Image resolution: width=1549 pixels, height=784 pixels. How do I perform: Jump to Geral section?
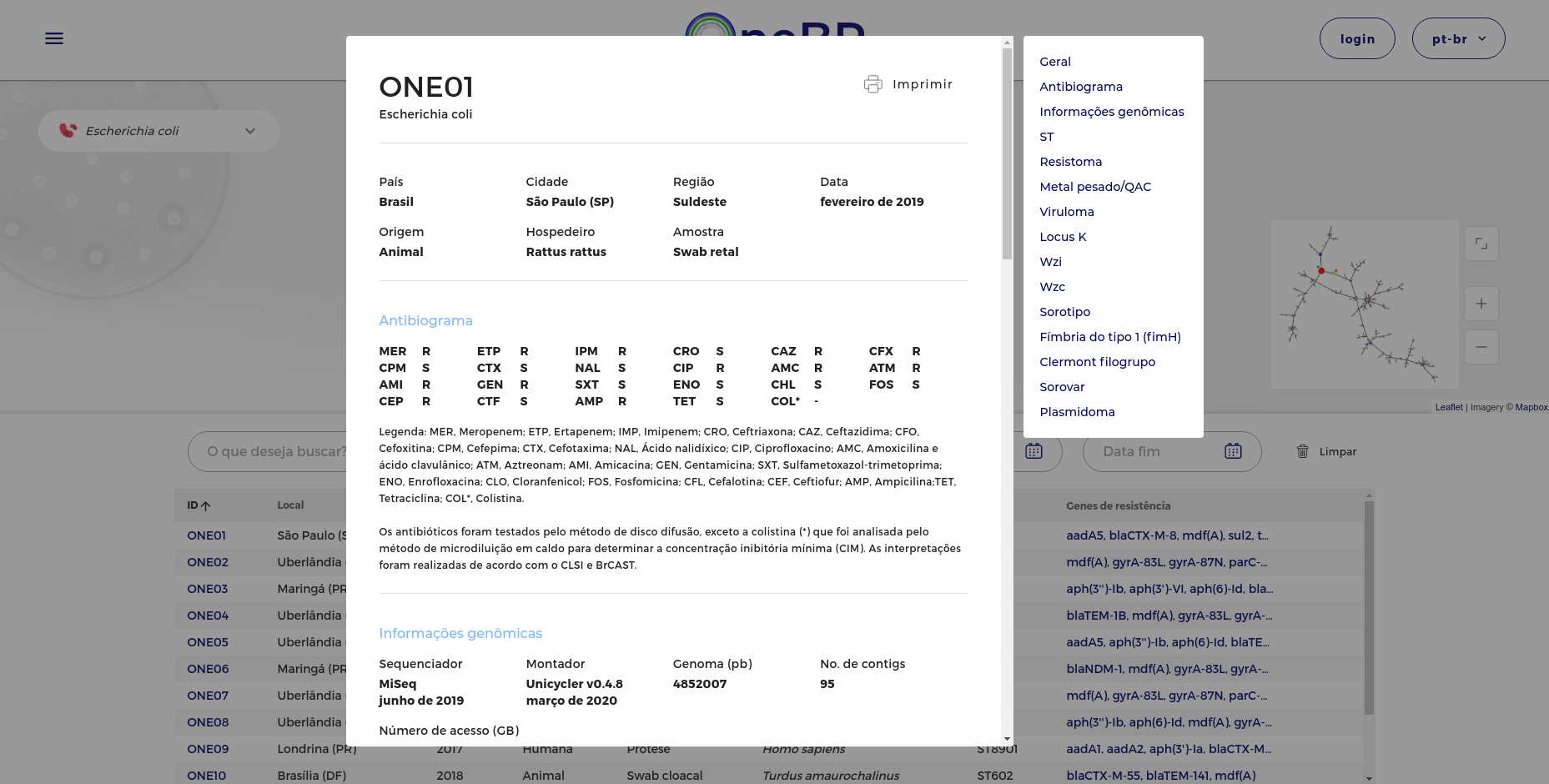(x=1055, y=62)
